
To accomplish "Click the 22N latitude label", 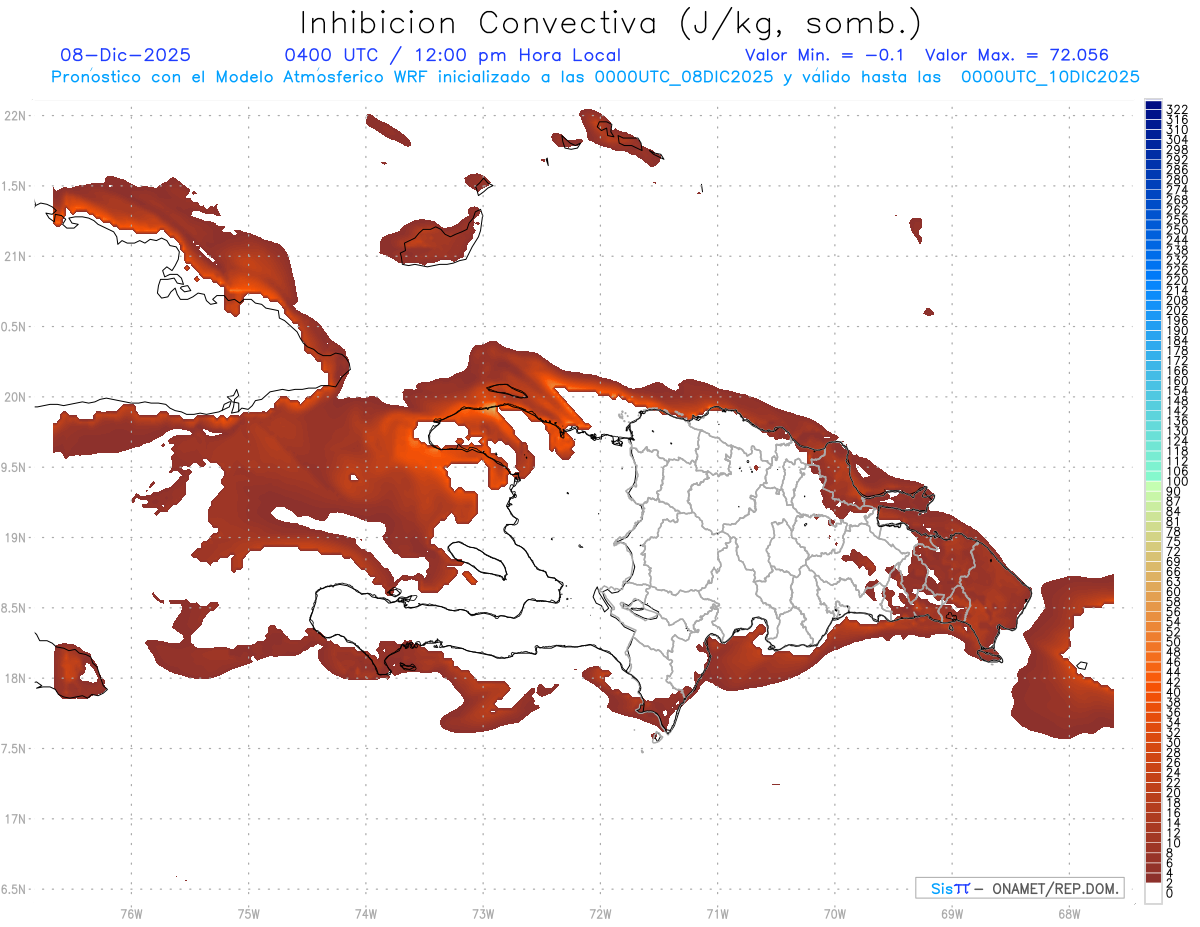I will [x=14, y=115].
